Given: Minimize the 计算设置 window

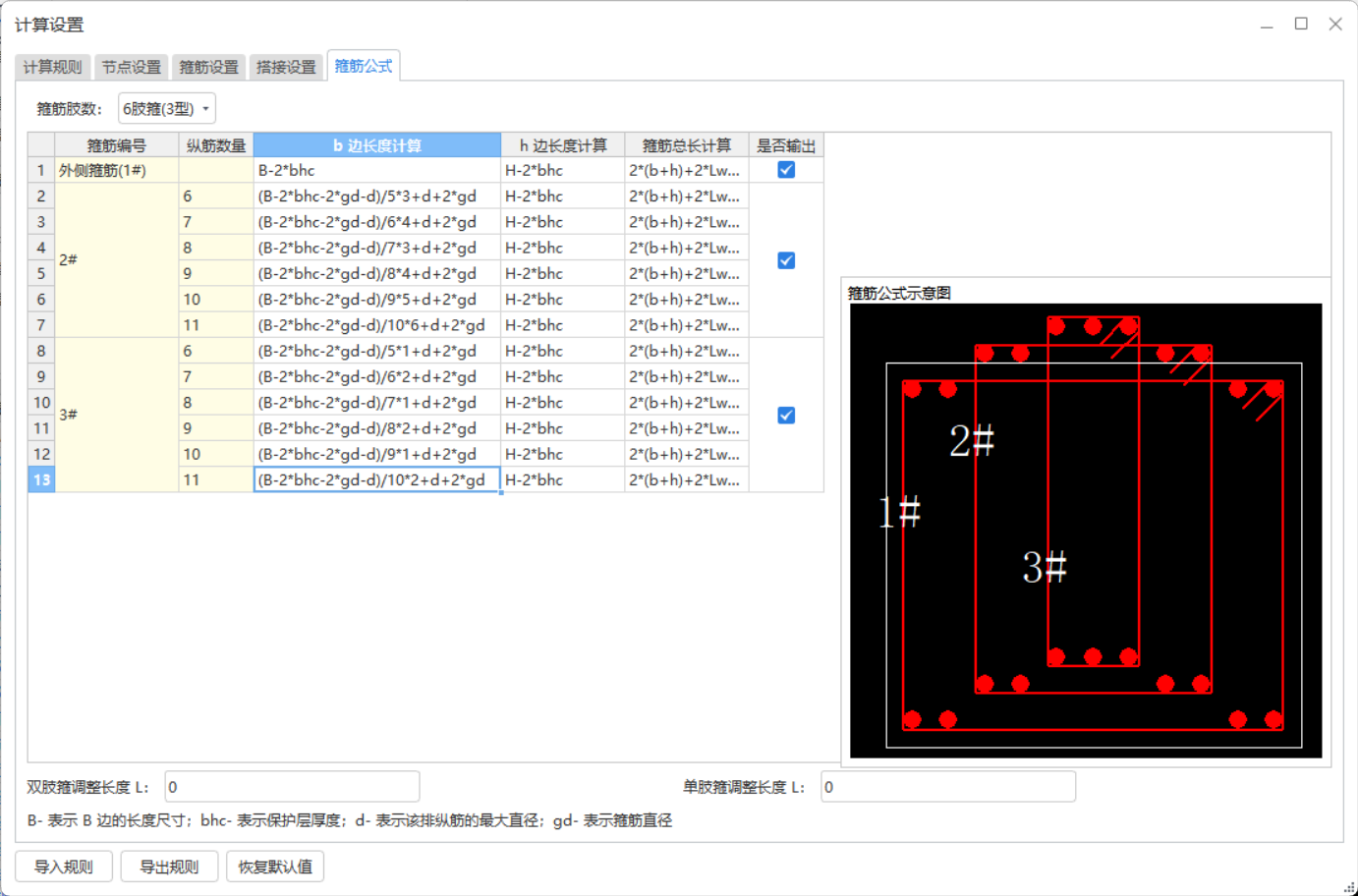Looking at the screenshot, I should pyautogui.click(x=1267, y=24).
